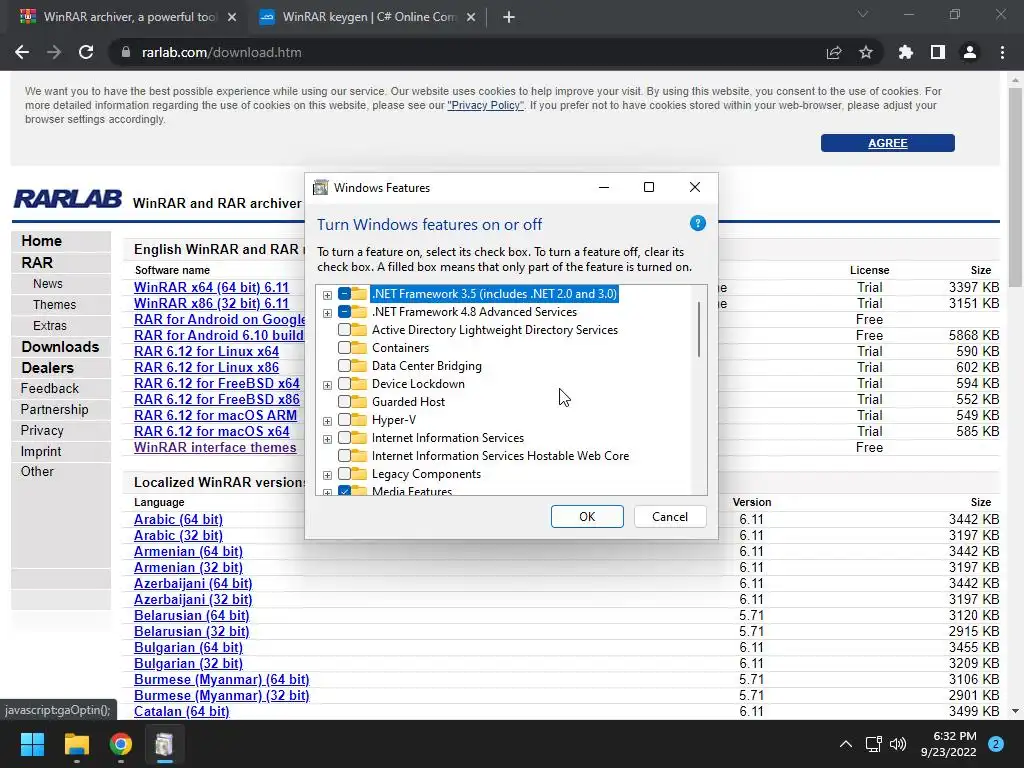Open File Explorer from taskbar
Screen dimensions: 1024x768
pos(76,744)
